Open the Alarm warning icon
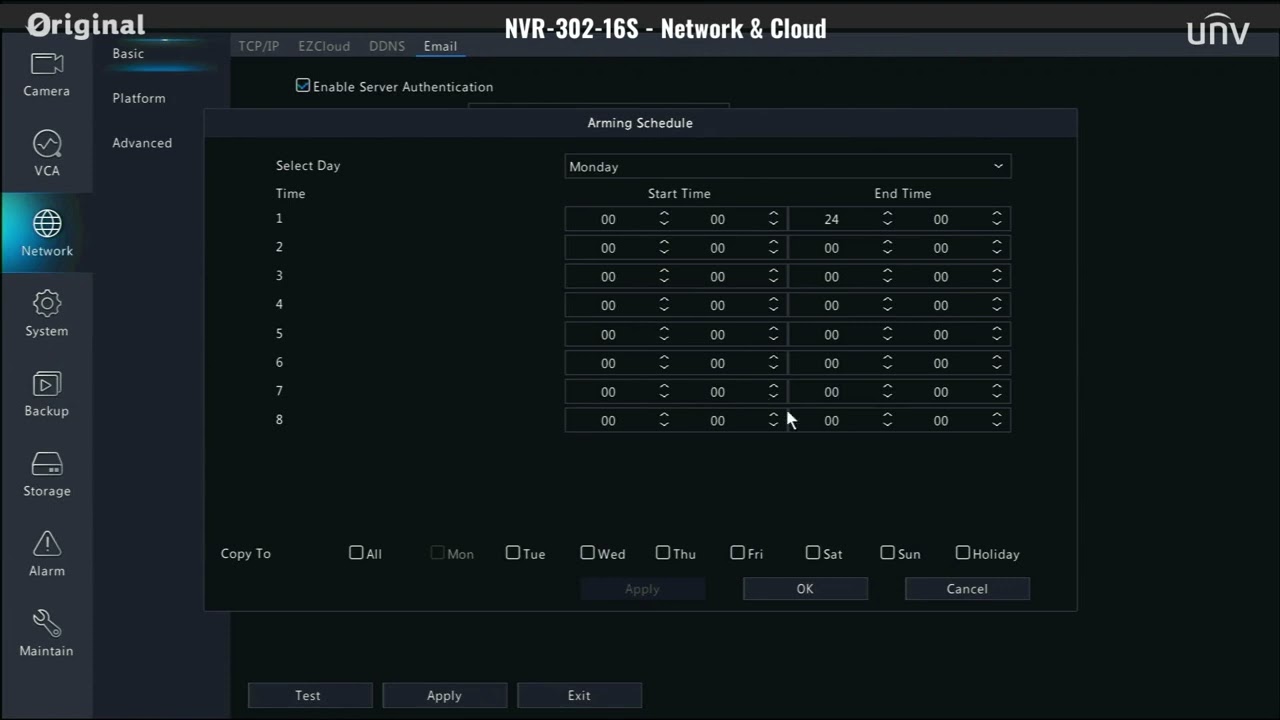This screenshot has width=1280, height=720. pyautogui.click(x=47, y=543)
